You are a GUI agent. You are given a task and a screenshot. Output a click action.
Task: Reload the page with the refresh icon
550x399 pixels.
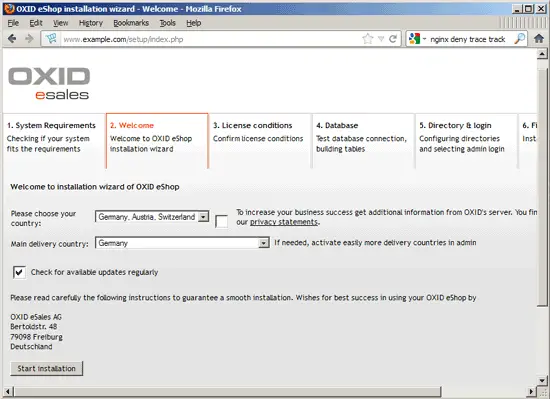click(393, 39)
